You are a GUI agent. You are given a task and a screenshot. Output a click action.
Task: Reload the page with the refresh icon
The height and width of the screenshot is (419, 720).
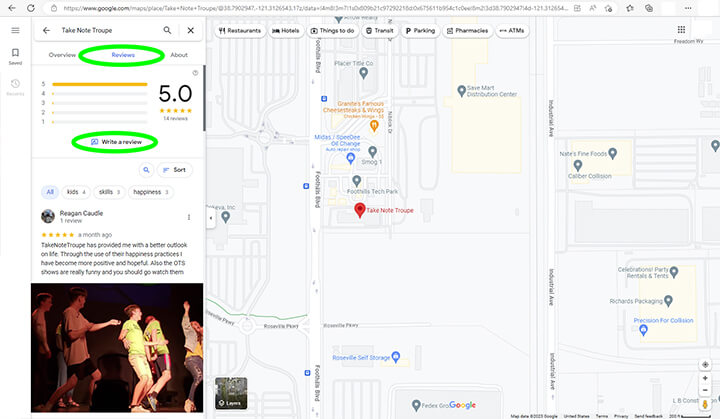[31, 8]
